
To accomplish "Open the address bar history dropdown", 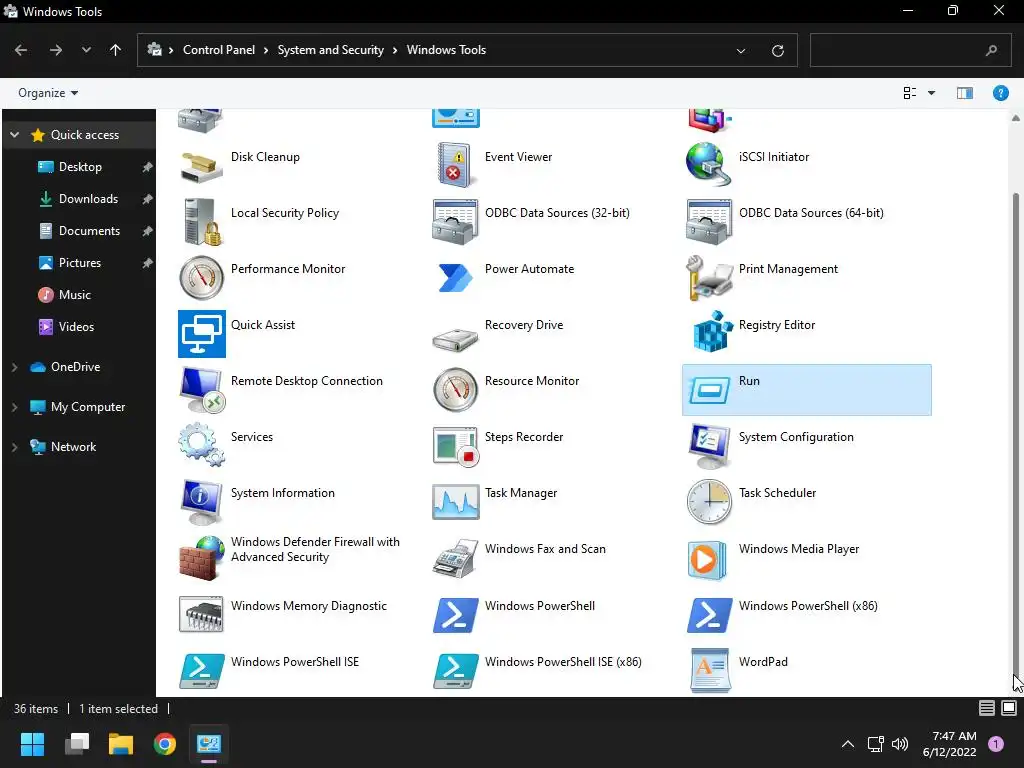I will pyautogui.click(x=741, y=51).
